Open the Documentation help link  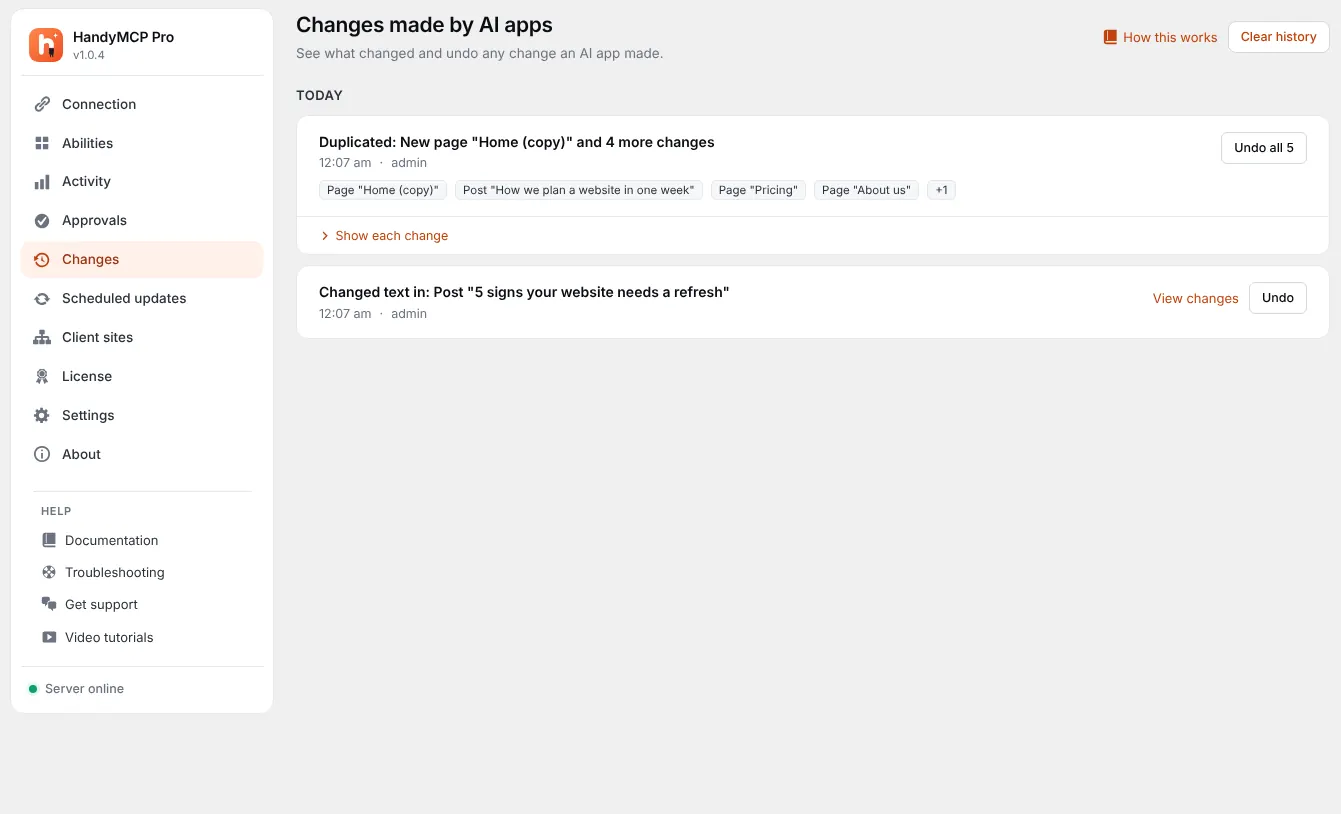[111, 540]
